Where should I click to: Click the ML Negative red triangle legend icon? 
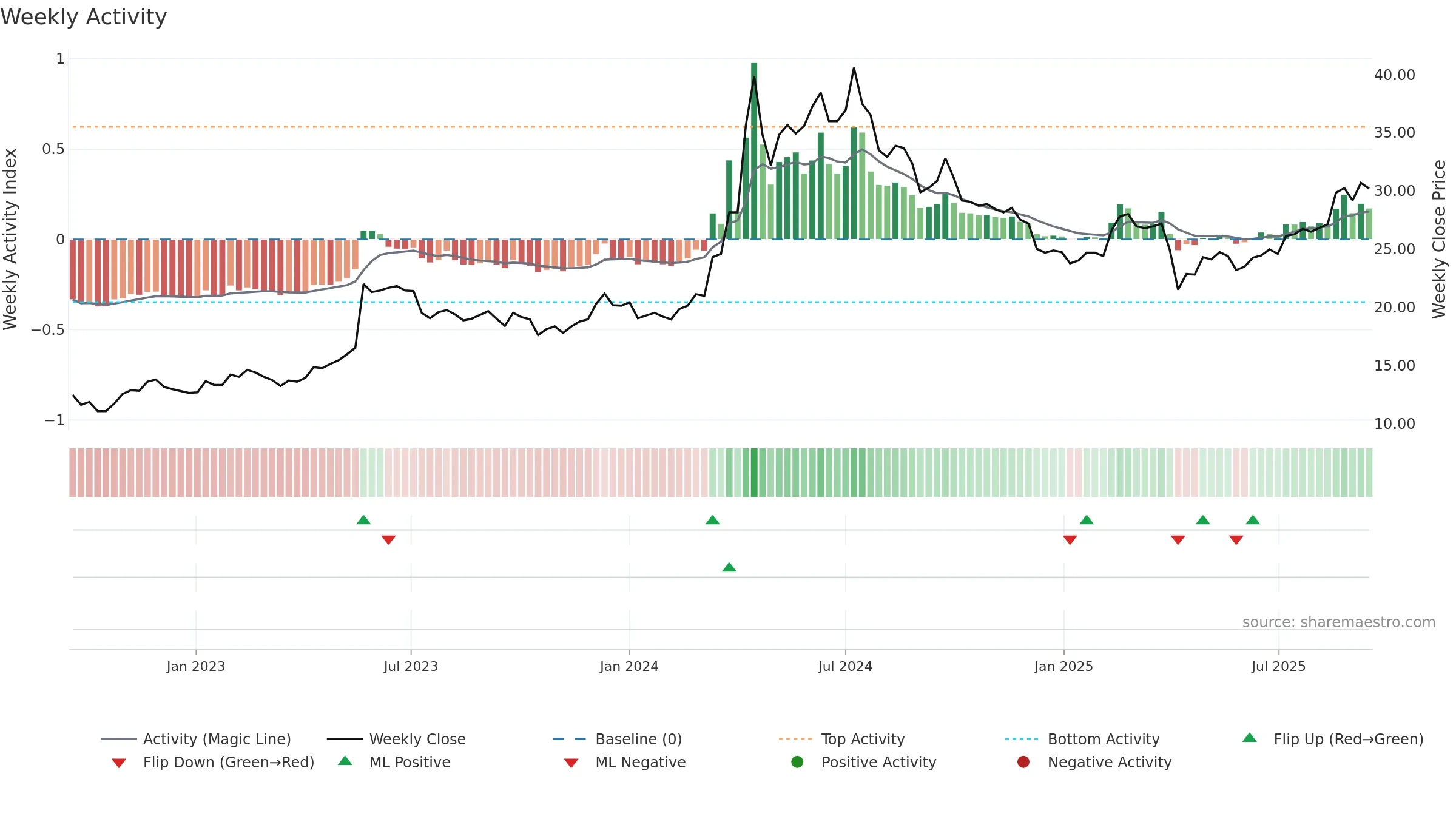(571, 763)
